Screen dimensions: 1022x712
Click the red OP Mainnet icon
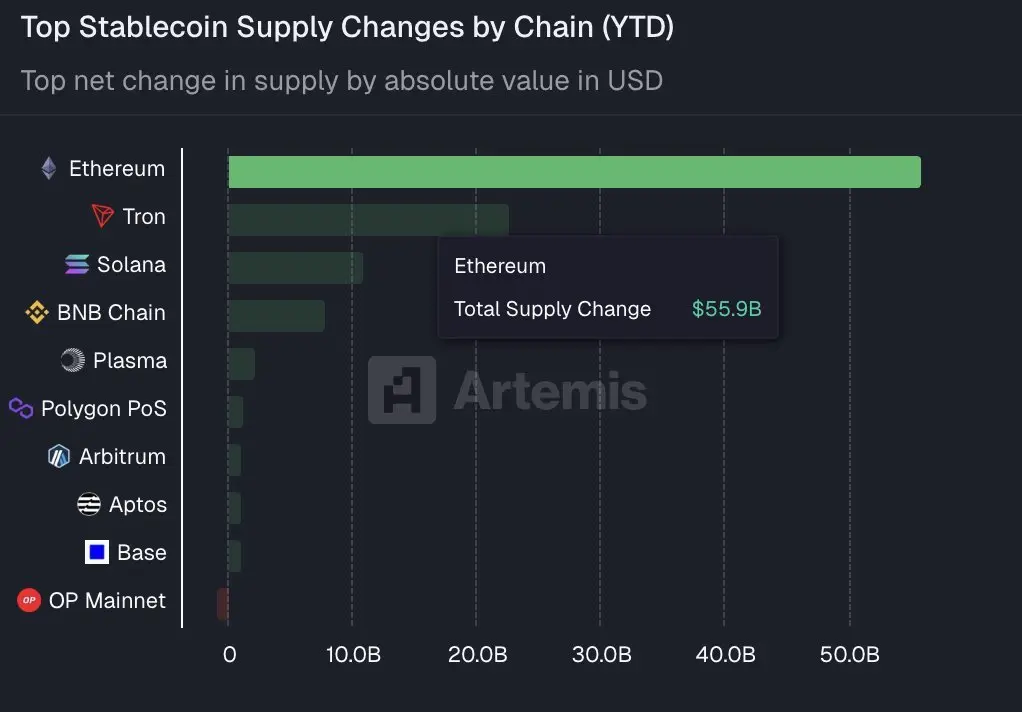click(29, 600)
